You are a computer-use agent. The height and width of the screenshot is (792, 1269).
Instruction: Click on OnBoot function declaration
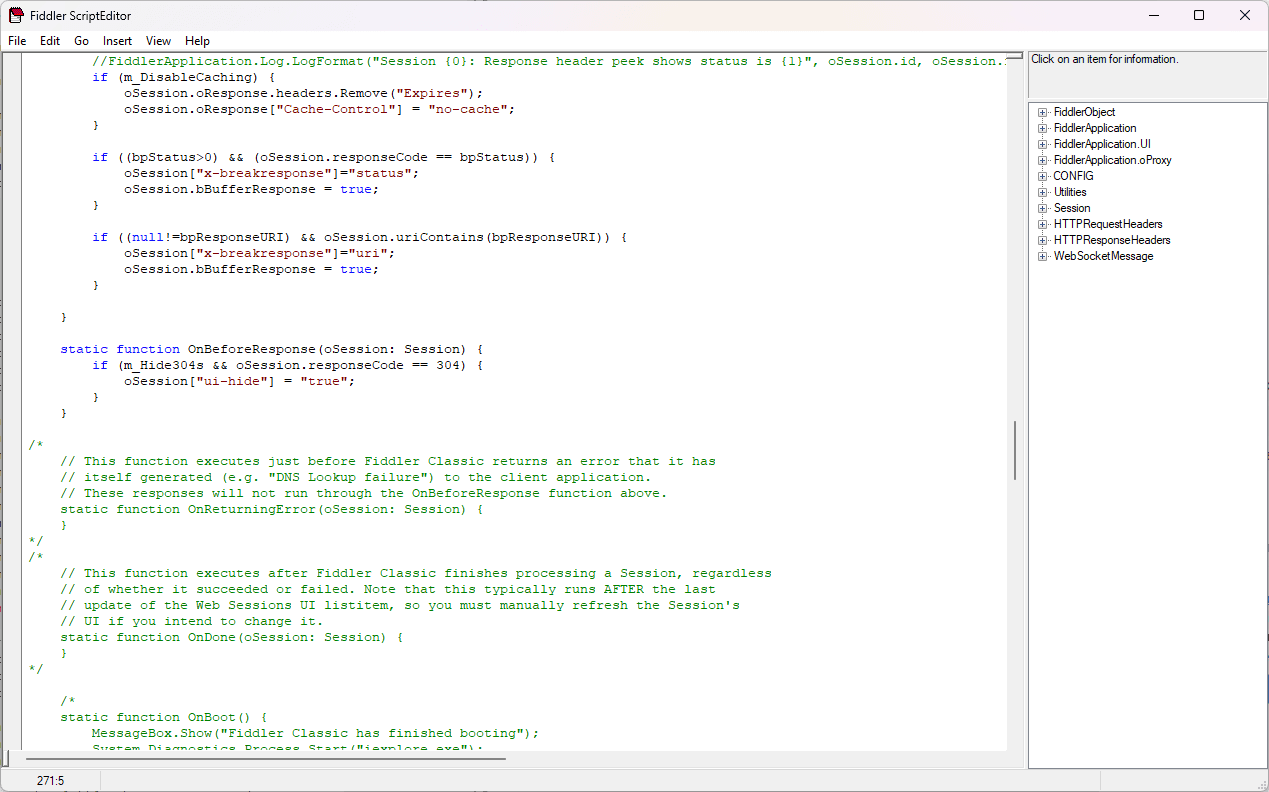pos(164,717)
